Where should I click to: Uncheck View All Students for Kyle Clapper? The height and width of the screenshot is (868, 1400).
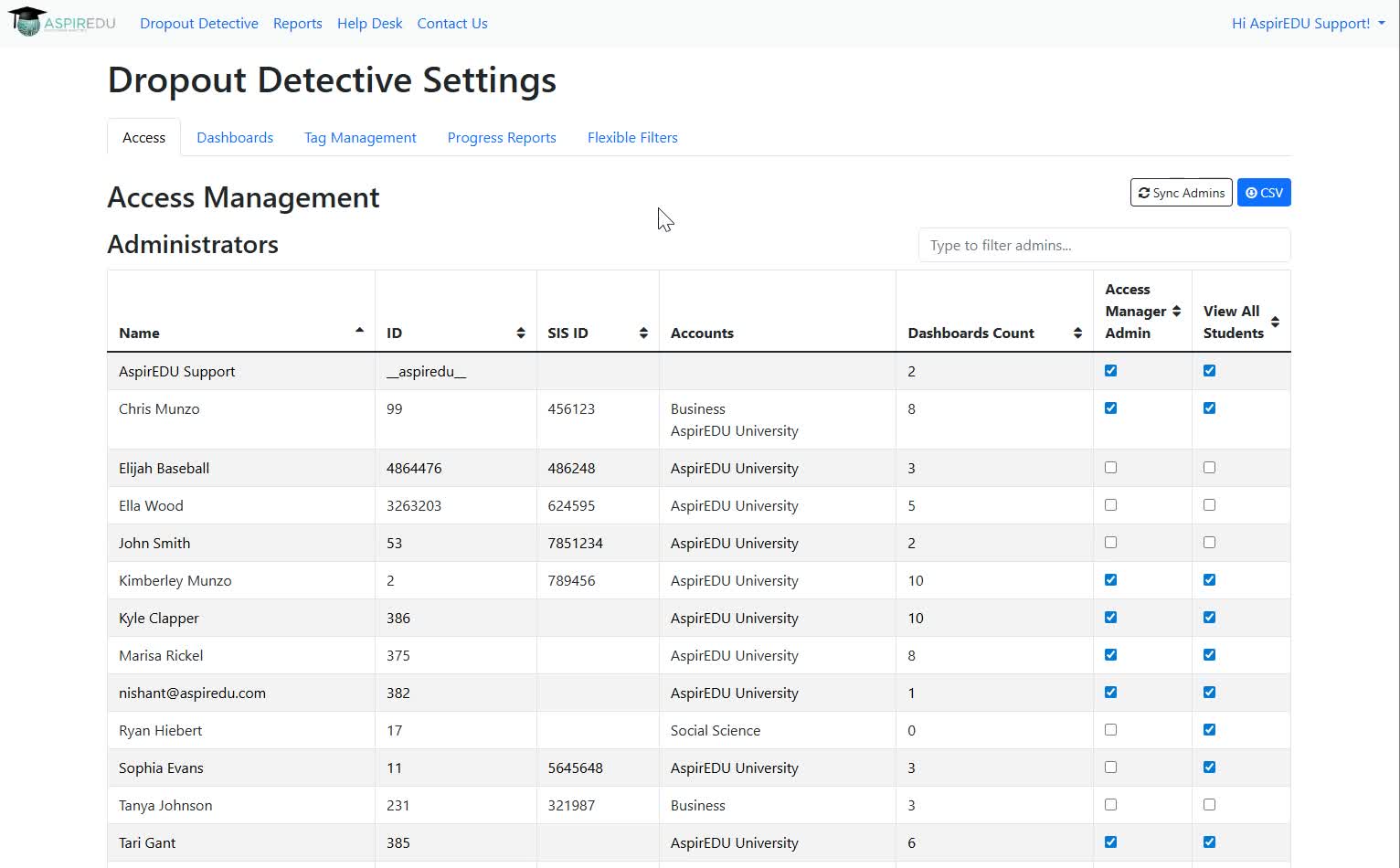point(1209,618)
